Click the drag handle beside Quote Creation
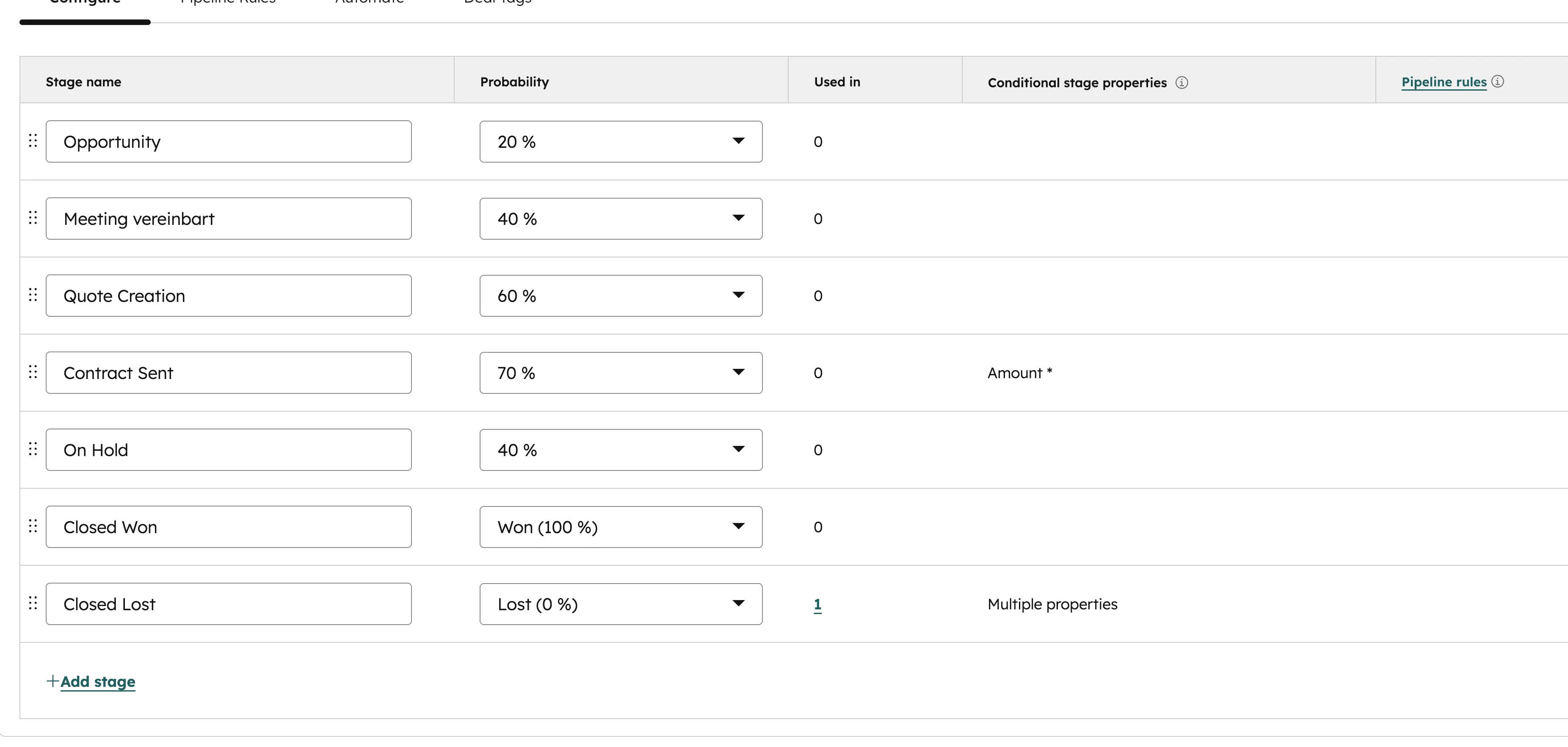This screenshot has height=747, width=1568. coord(33,295)
